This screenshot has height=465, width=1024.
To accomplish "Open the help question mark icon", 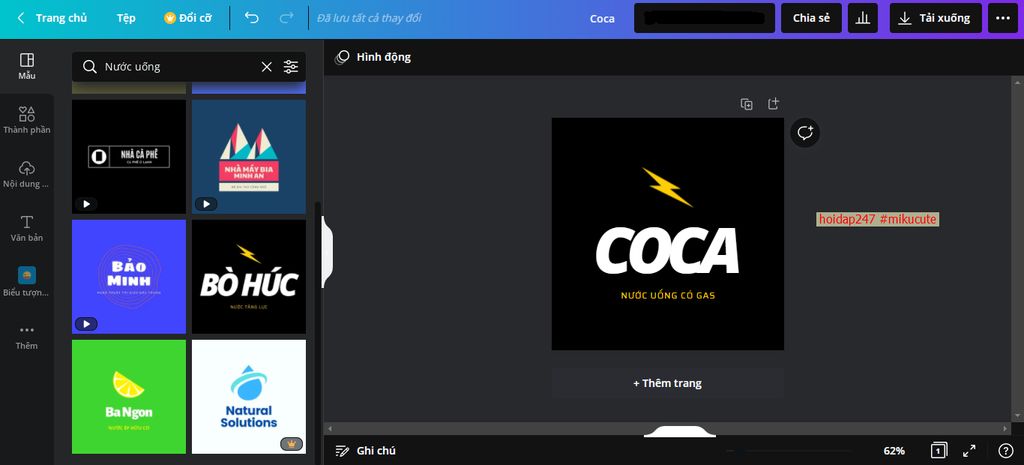I will point(1006,451).
